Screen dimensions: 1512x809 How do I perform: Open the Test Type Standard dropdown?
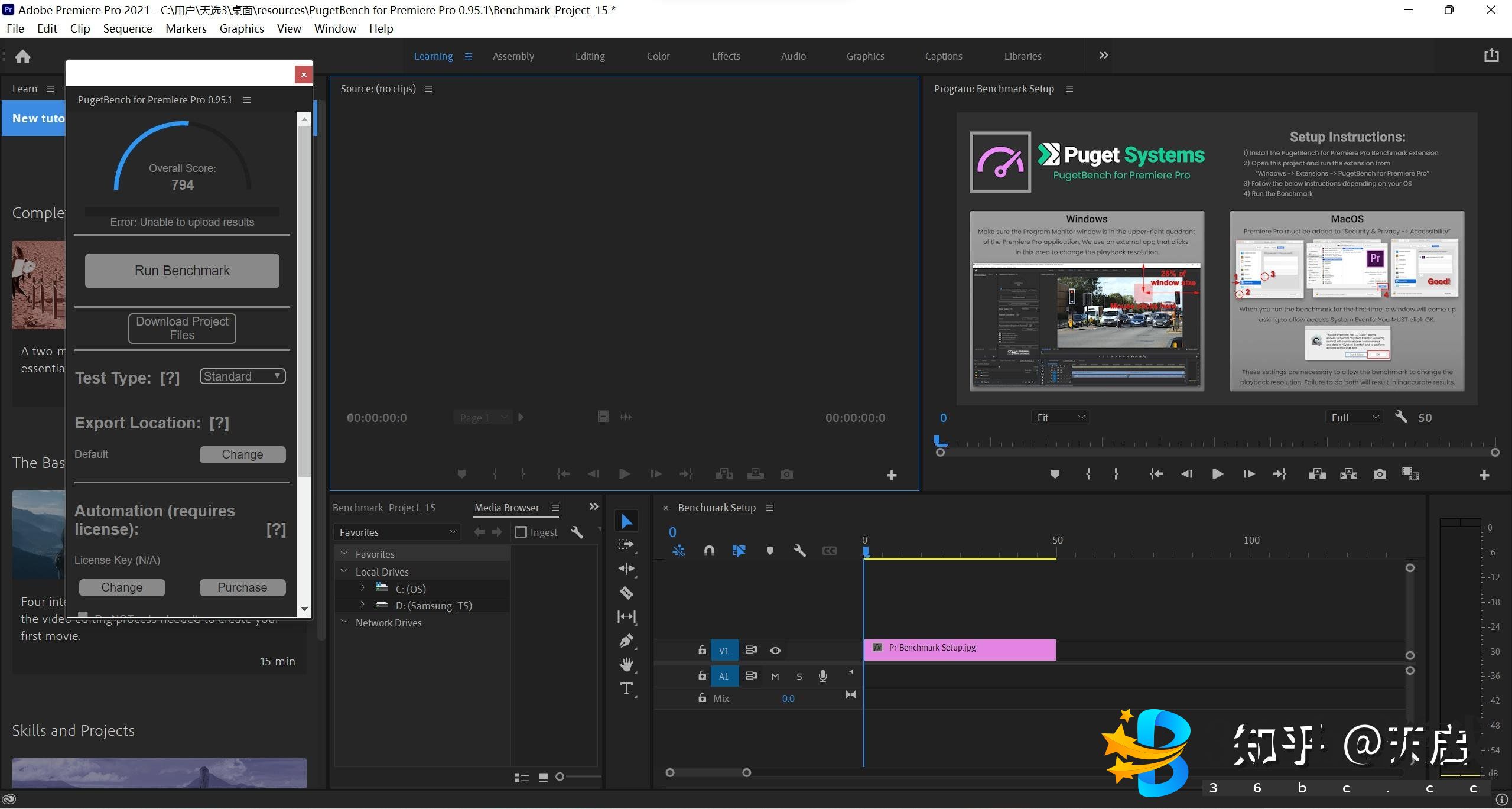pos(242,376)
